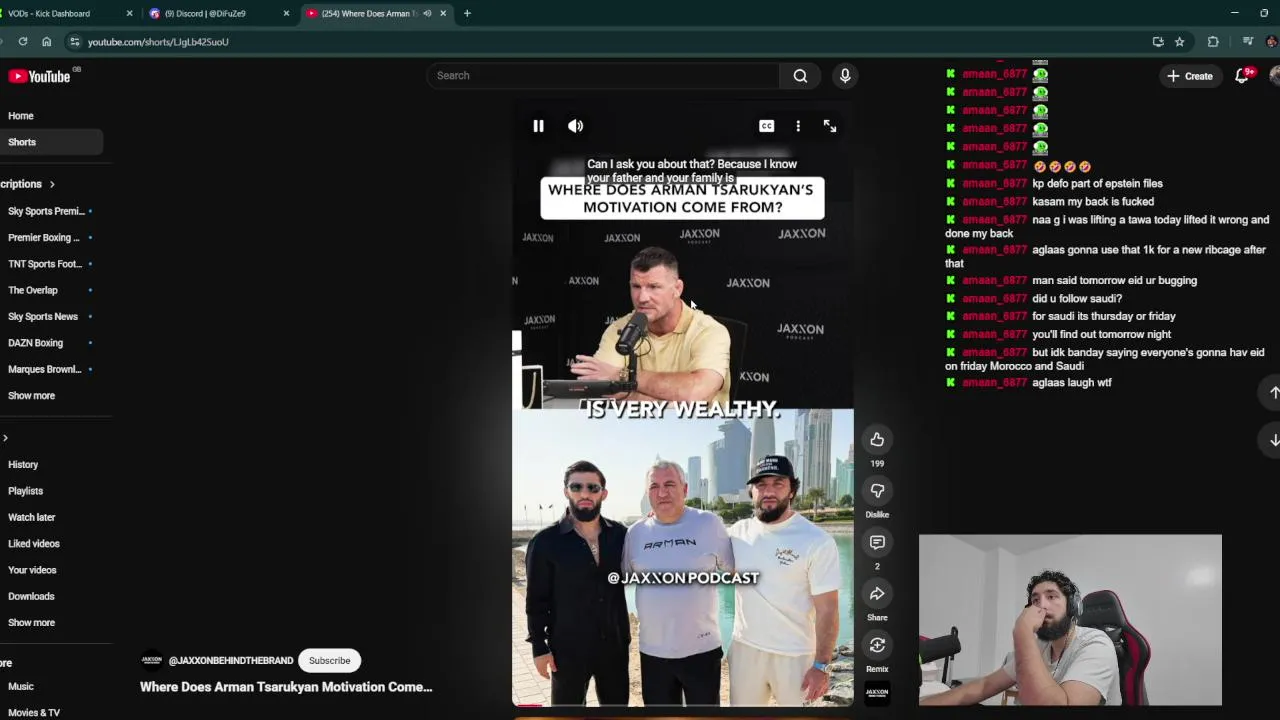Select Shorts in the sidebar
Viewport: 1280px width, 720px height.
pyautogui.click(x=50, y=142)
